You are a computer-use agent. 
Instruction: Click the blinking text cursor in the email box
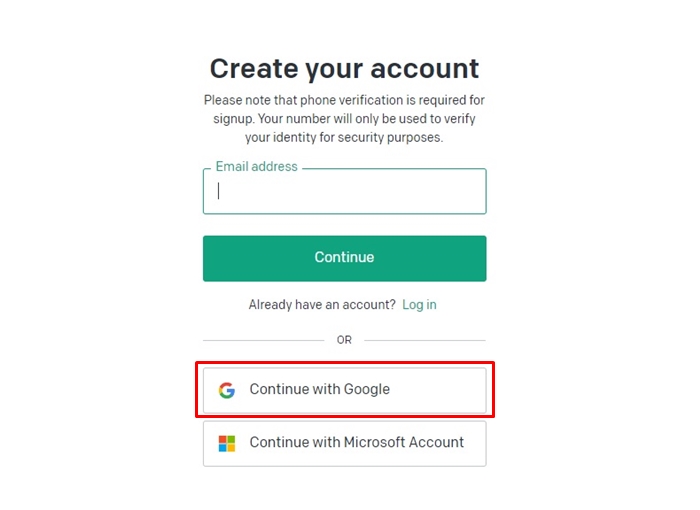218,191
